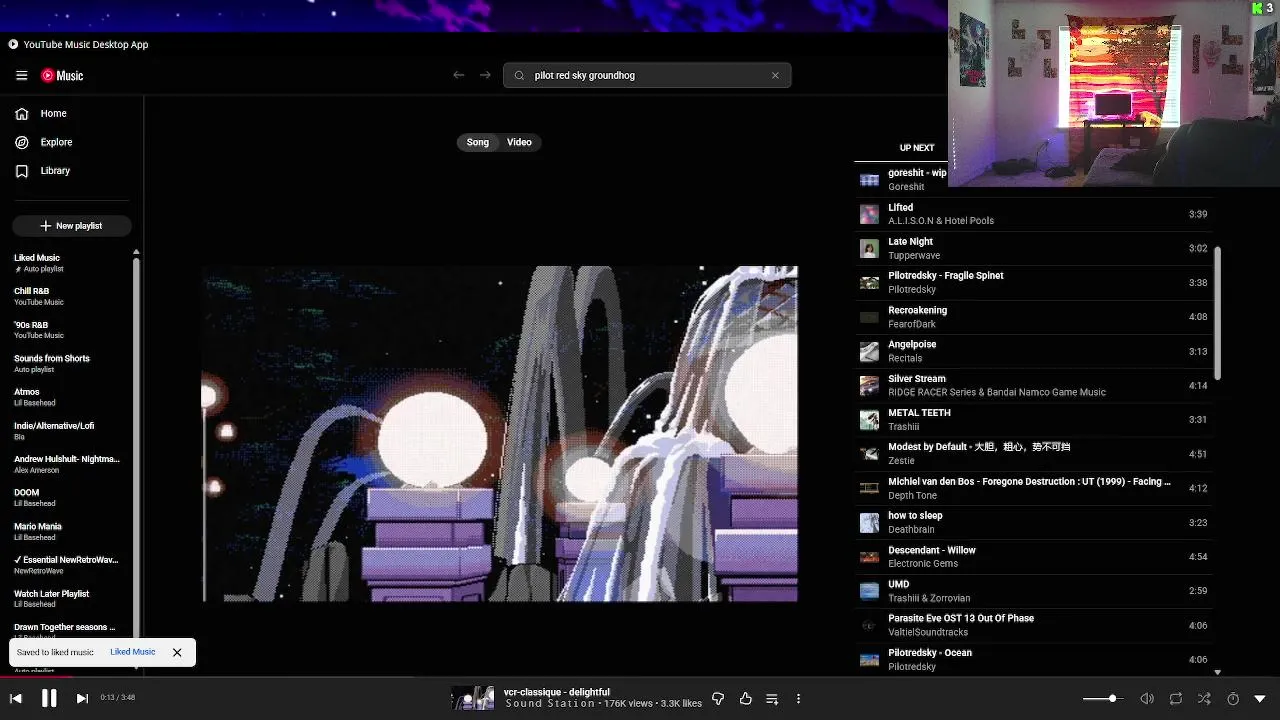The height and width of the screenshot is (720, 1280).
Task: Open more actions three-dot menu
Action: (798, 699)
